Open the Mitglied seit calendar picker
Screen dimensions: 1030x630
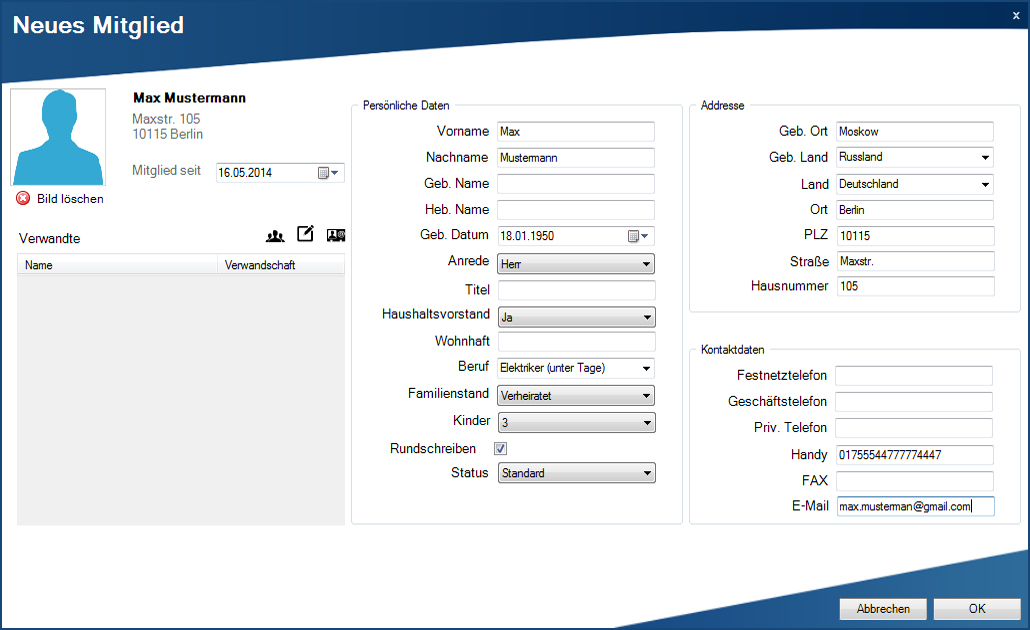329,173
